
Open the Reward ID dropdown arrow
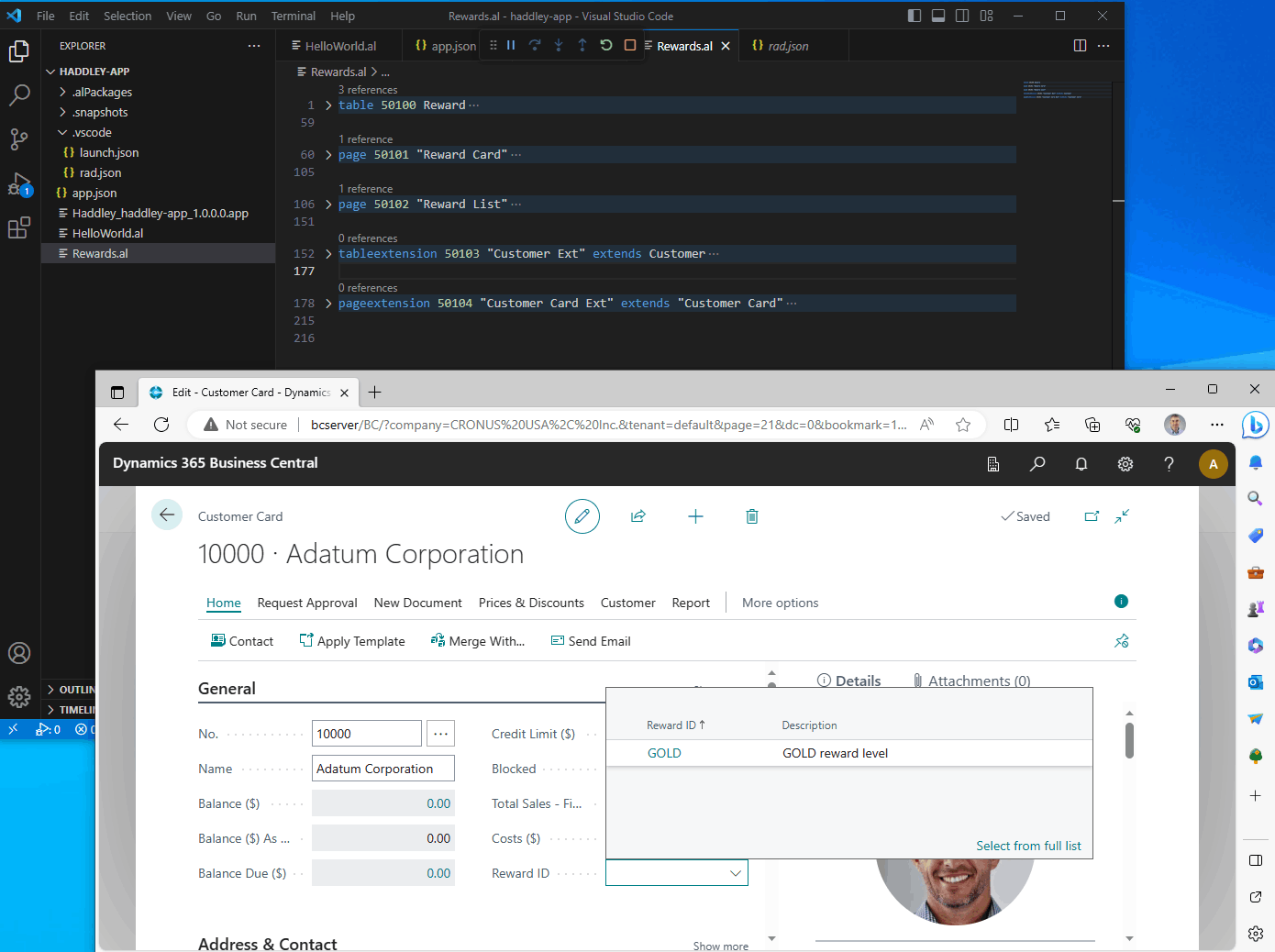pyautogui.click(x=735, y=873)
